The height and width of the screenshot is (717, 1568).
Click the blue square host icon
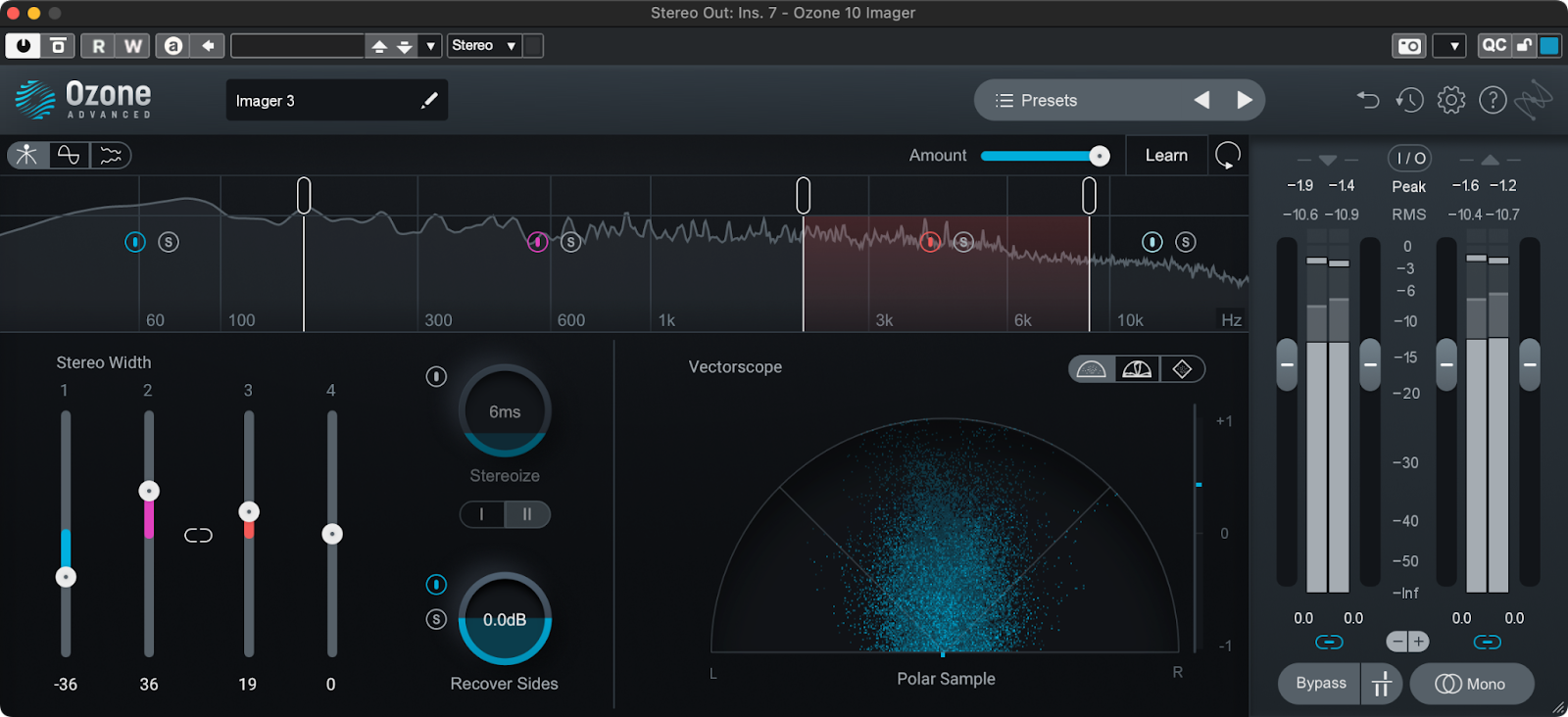tap(1549, 45)
